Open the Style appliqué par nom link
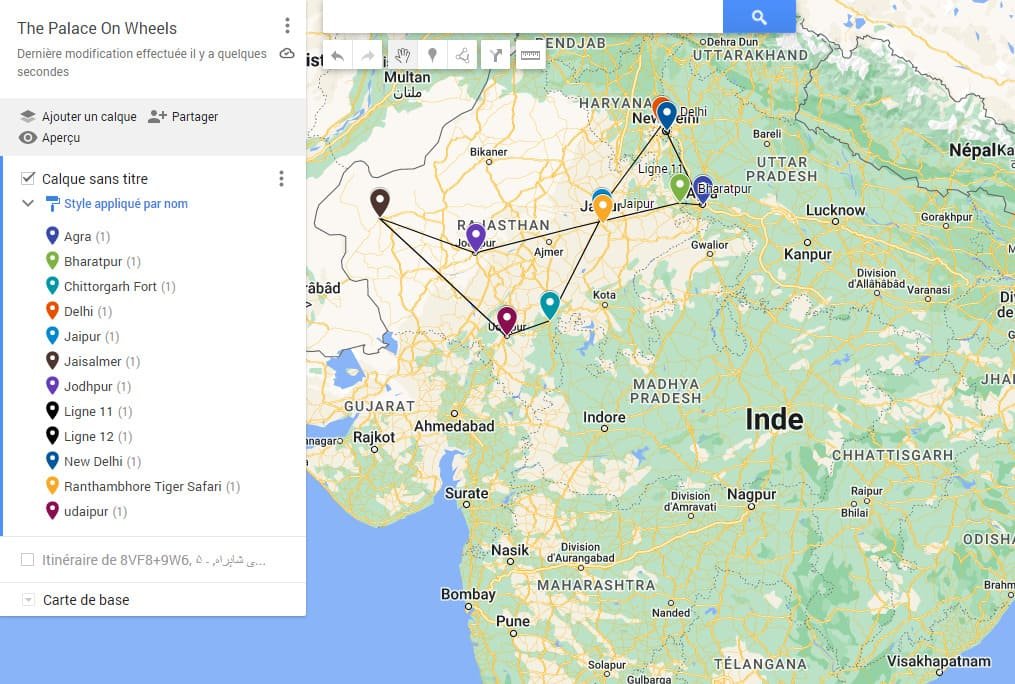Image resolution: width=1015 pixels, height=684 pixels. click(126, 204)
